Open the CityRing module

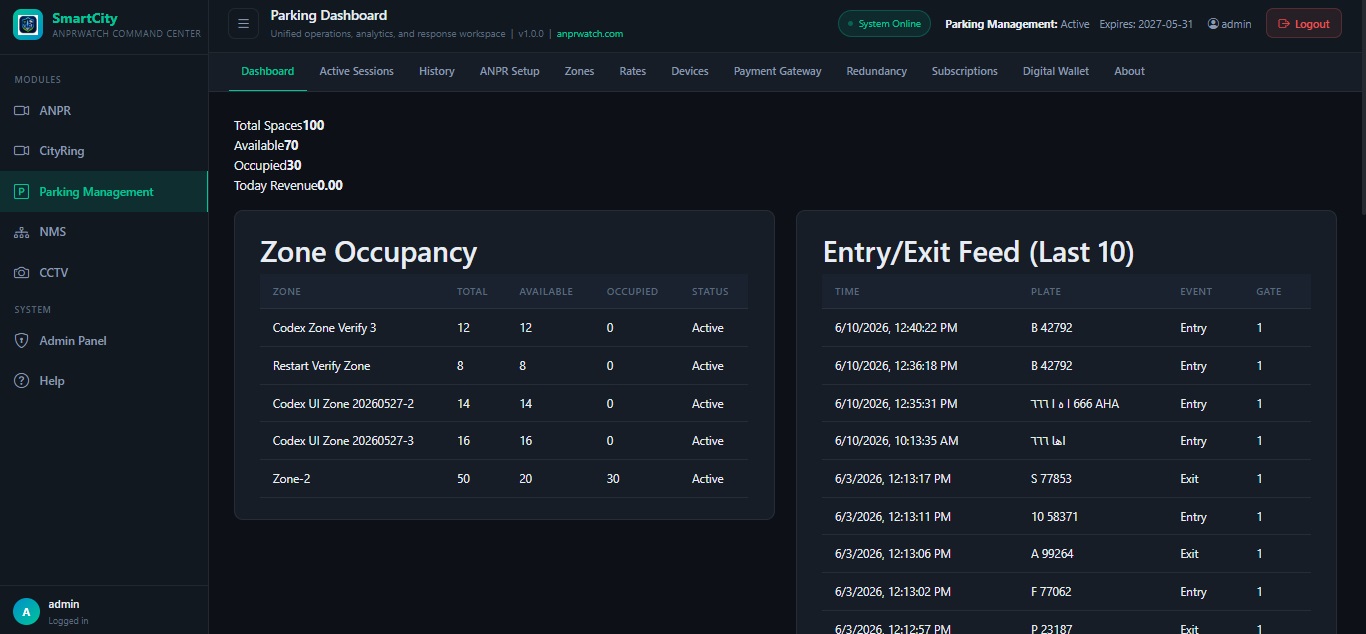point(104,151)
